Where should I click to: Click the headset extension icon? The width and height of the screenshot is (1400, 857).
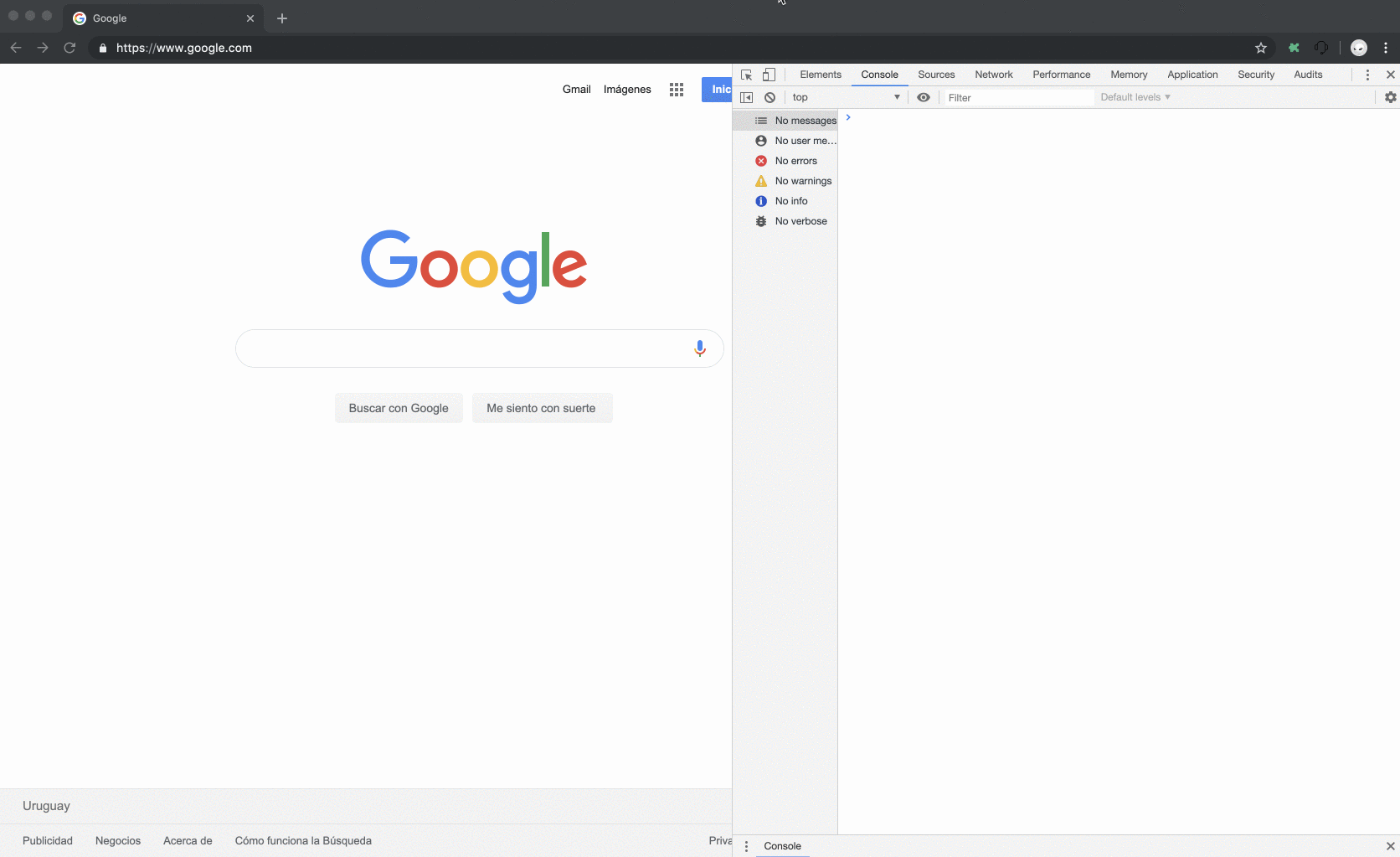click(1321, 48)
